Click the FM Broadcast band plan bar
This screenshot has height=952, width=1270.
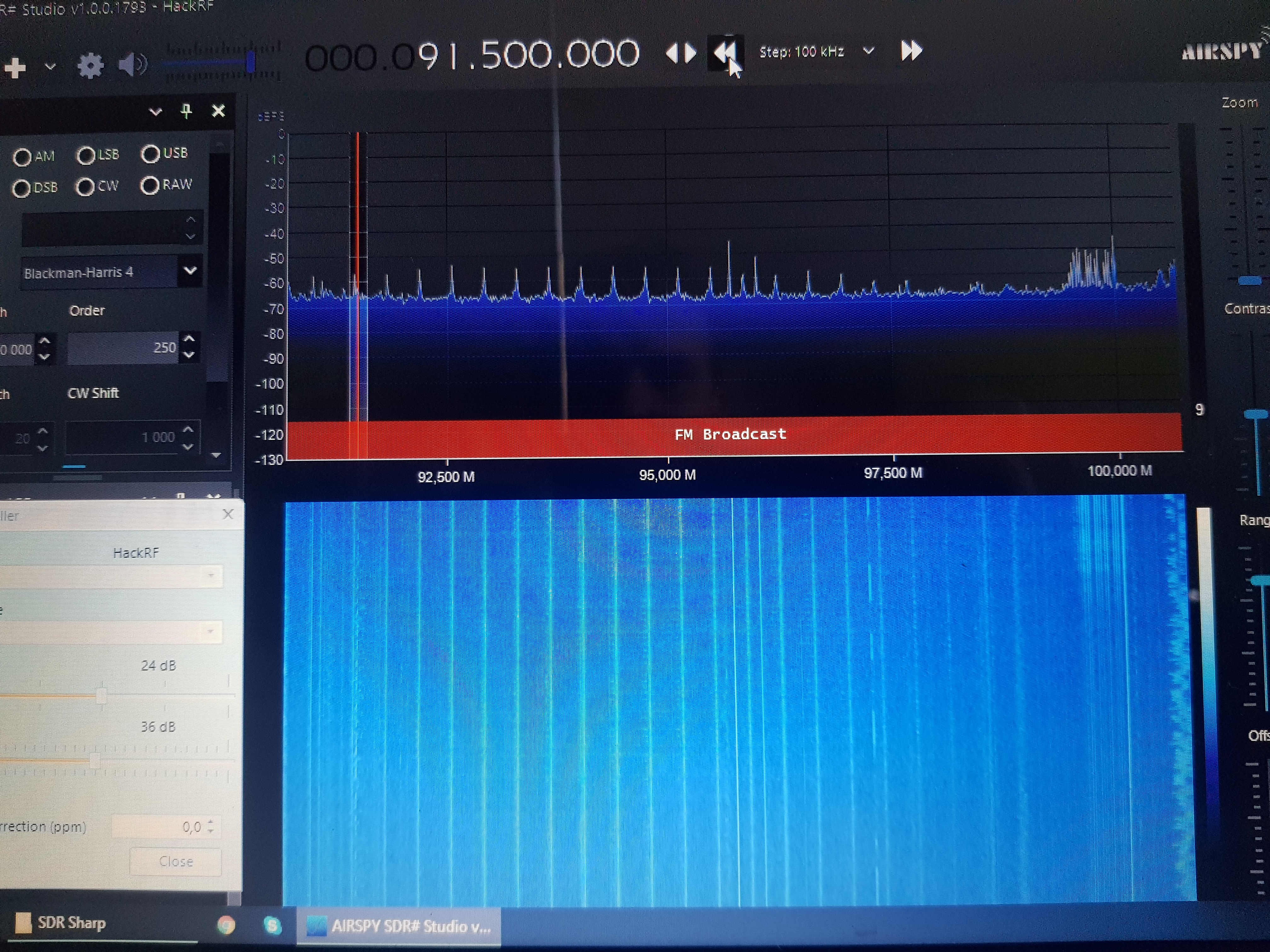coord(734,435)
